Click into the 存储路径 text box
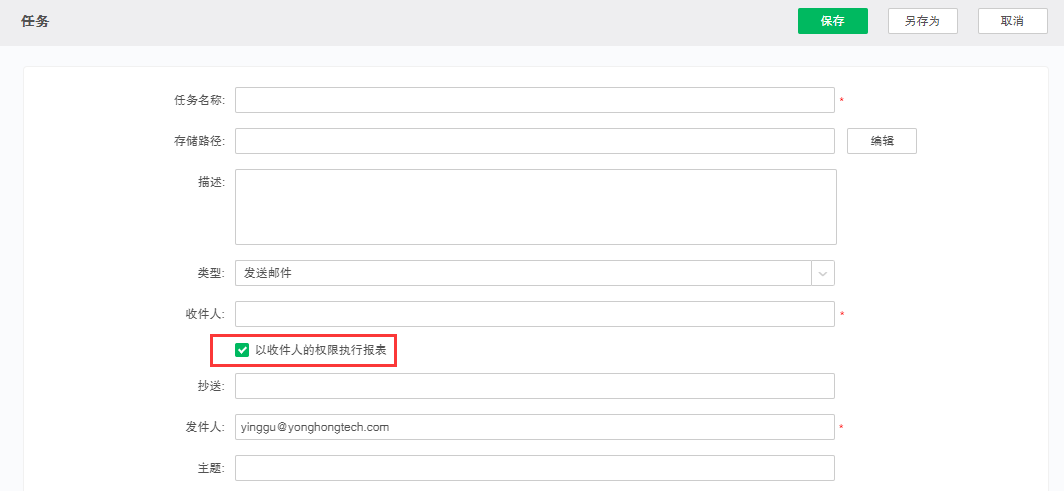The height and width of the screenshot is (491, 1064). tap(534, 141)
